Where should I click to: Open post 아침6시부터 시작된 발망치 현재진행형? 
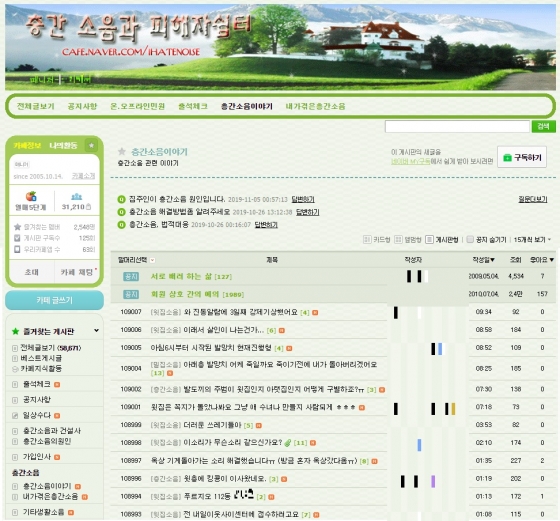(x=211, y=348)
